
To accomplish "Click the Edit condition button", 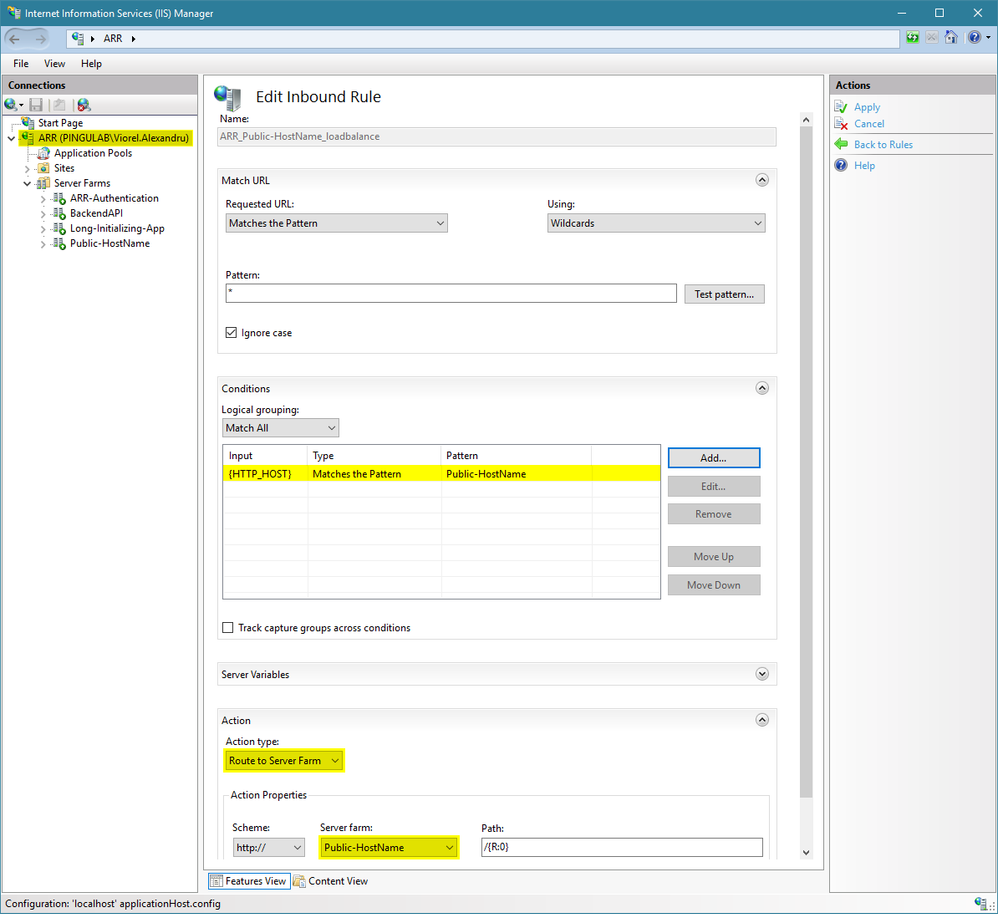I will [x=713, y=486].
